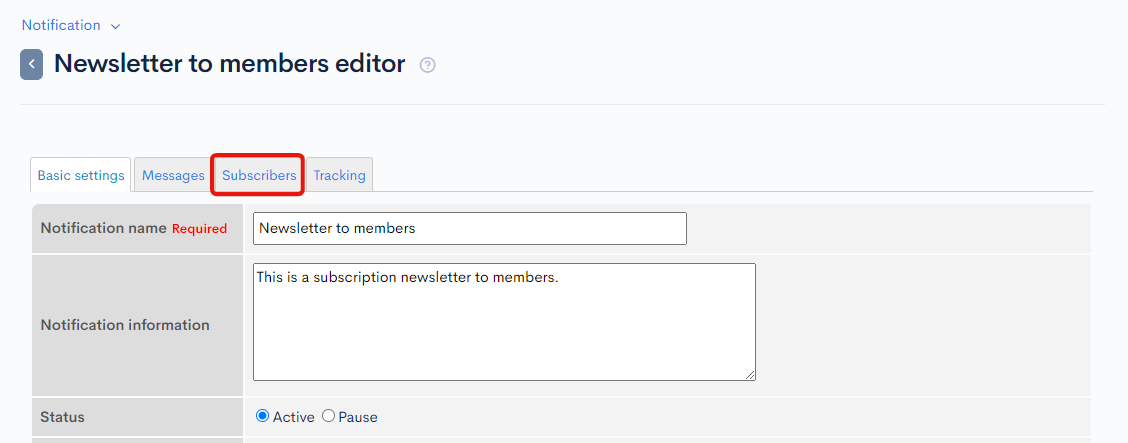Click the red Required marker

click(199, 229)
